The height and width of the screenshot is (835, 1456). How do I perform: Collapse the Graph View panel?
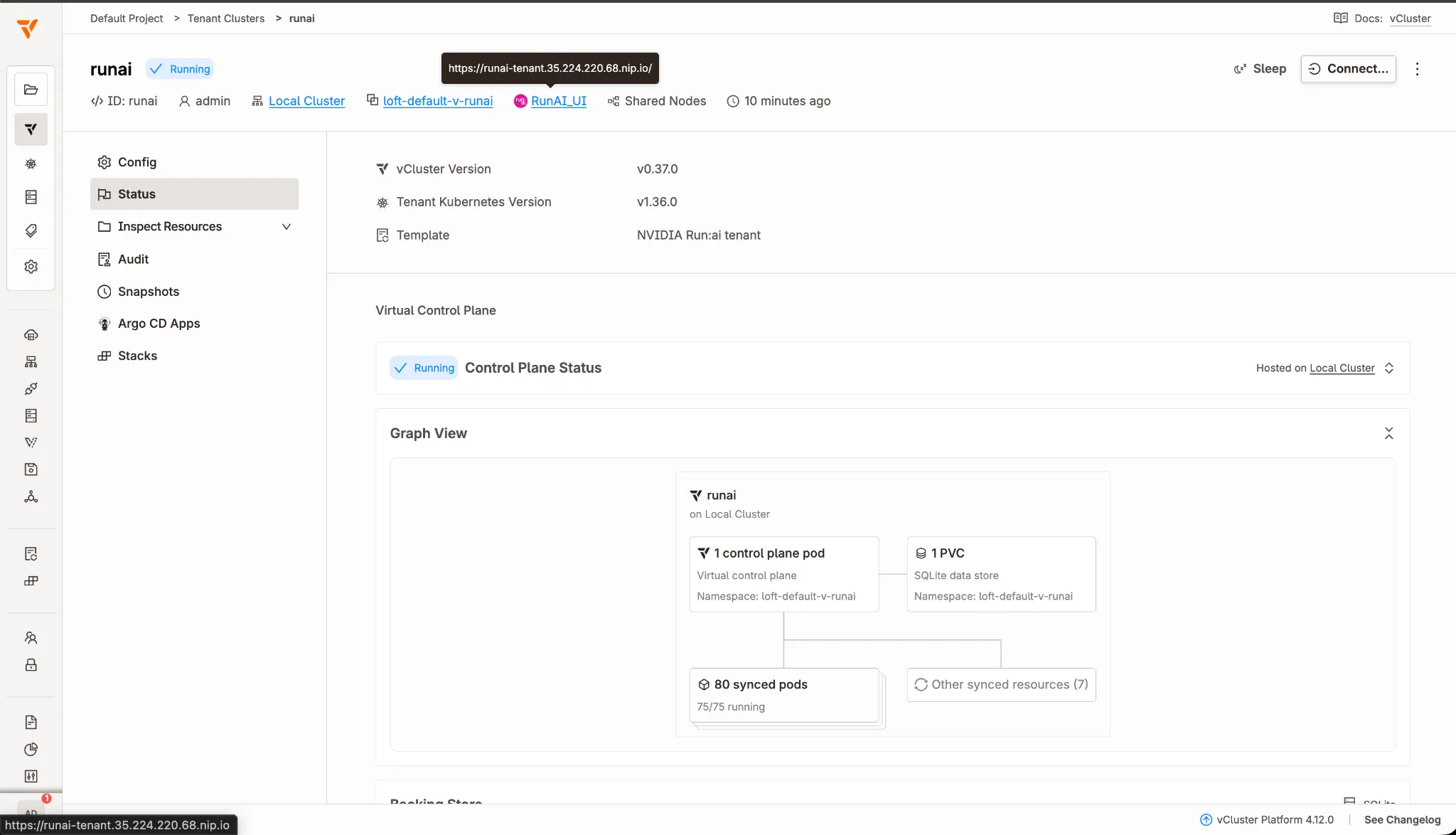tap(1388, 433)
